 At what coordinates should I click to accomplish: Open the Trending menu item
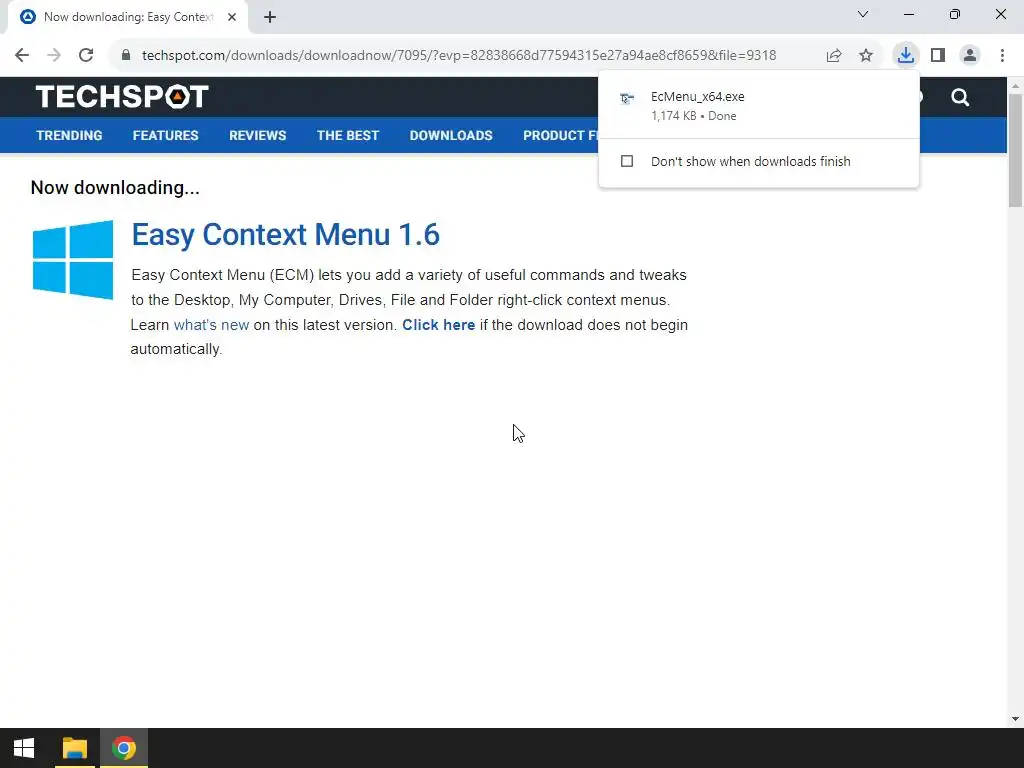point(69,135)
